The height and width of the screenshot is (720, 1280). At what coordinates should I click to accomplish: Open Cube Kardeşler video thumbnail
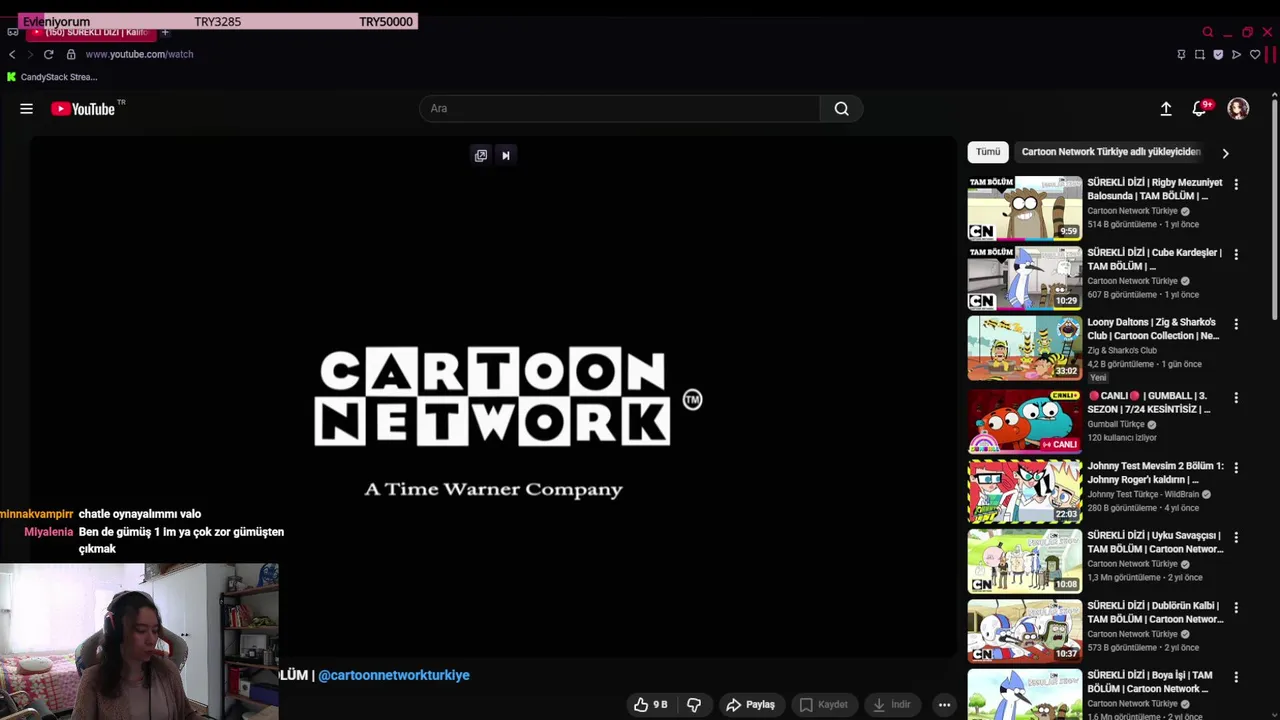(1025, 278)
